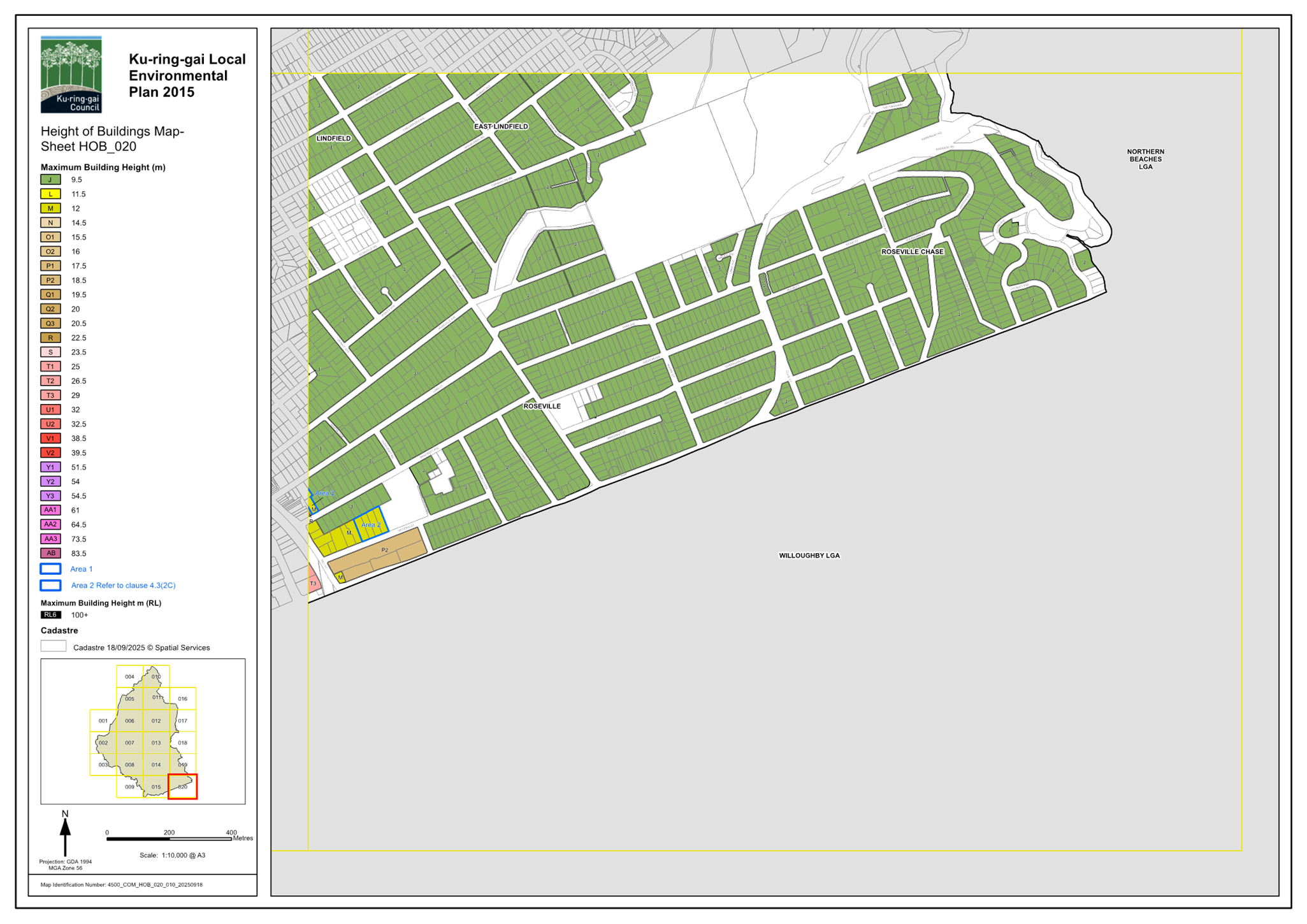The image size is (1307, 924).
Task: Click tile 015 in the index map
Action: tap(156, 786)
